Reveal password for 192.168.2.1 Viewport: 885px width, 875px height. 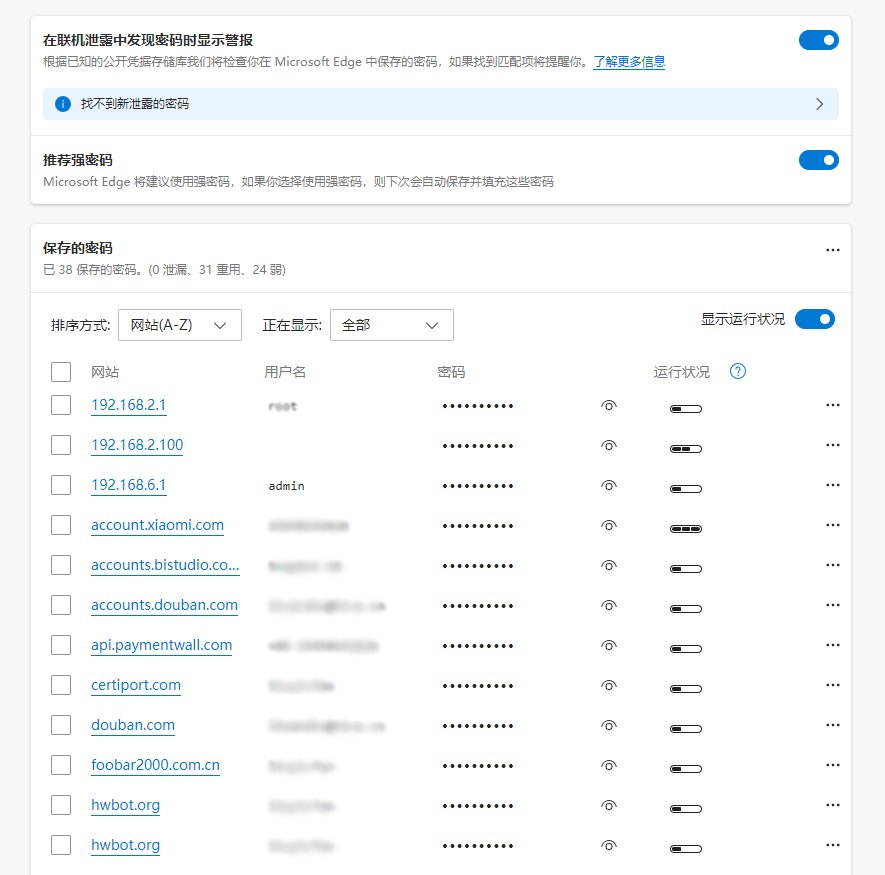point(608,405)
